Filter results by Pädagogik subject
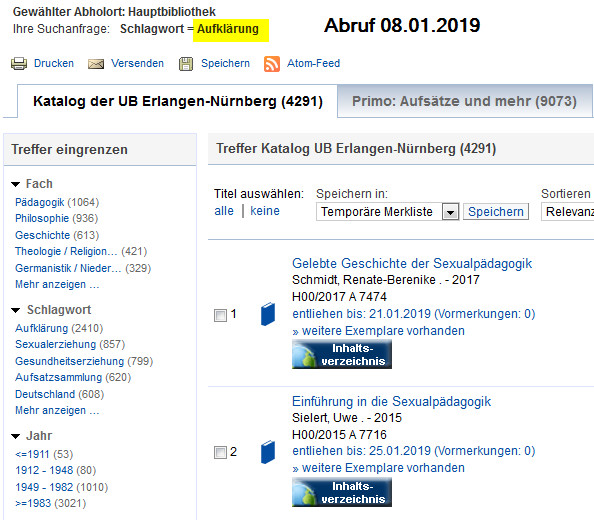 click(39, 202)
